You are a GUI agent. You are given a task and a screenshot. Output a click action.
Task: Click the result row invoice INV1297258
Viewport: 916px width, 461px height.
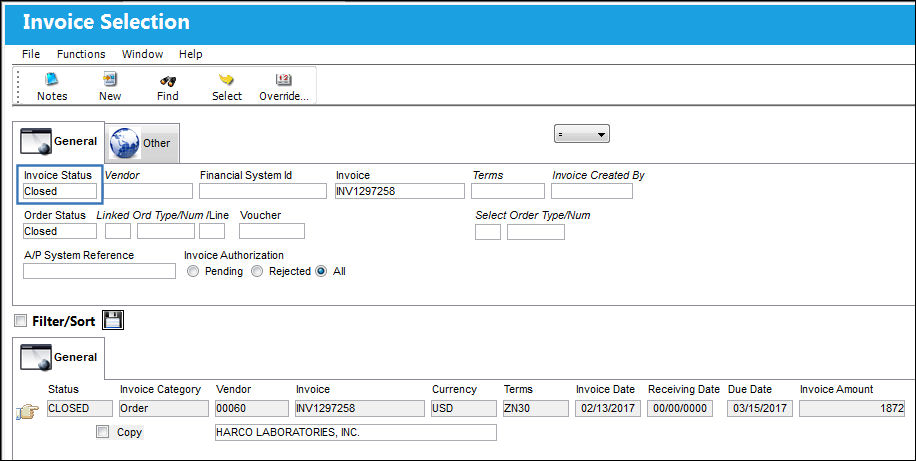tap(360, 408)
